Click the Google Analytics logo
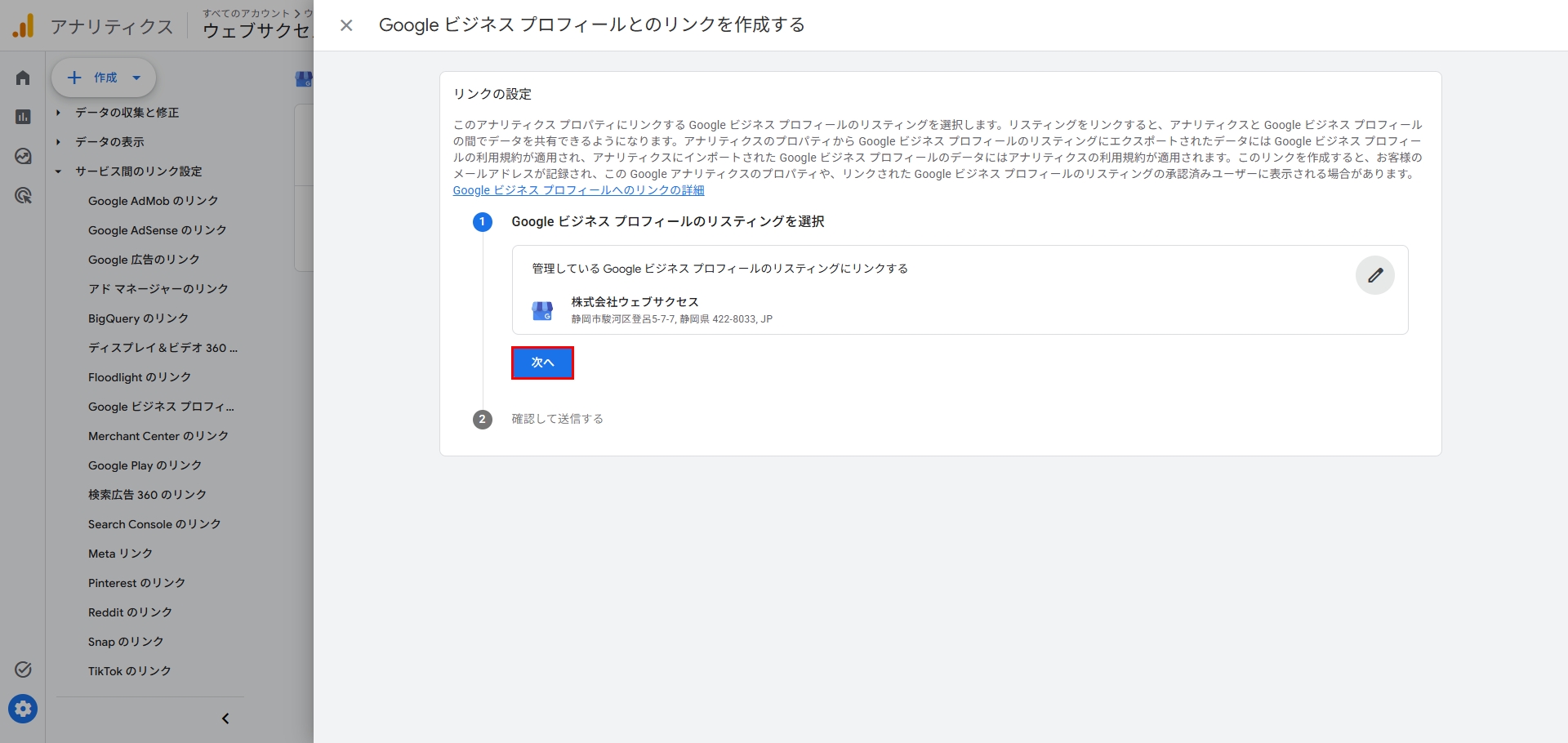 click(x=23, y=26)
